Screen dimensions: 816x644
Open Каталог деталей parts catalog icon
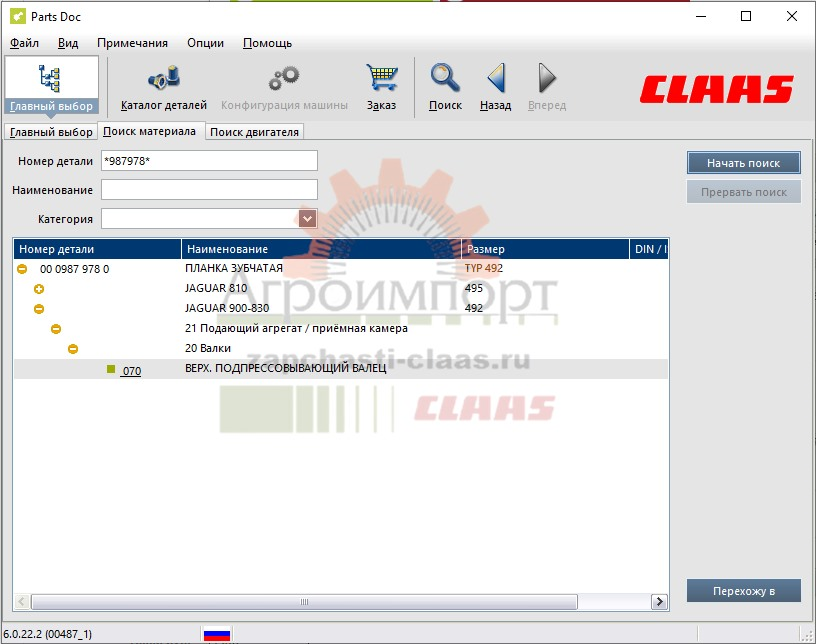164,78
